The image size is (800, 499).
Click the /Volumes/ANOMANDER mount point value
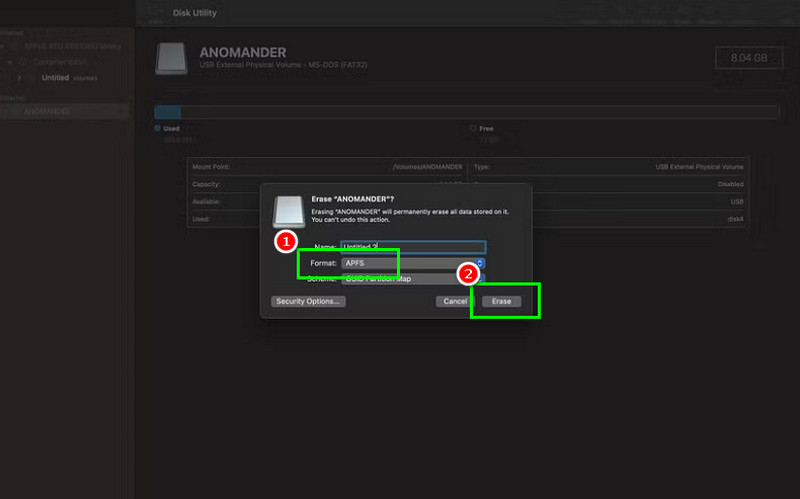tap(428, 167)
